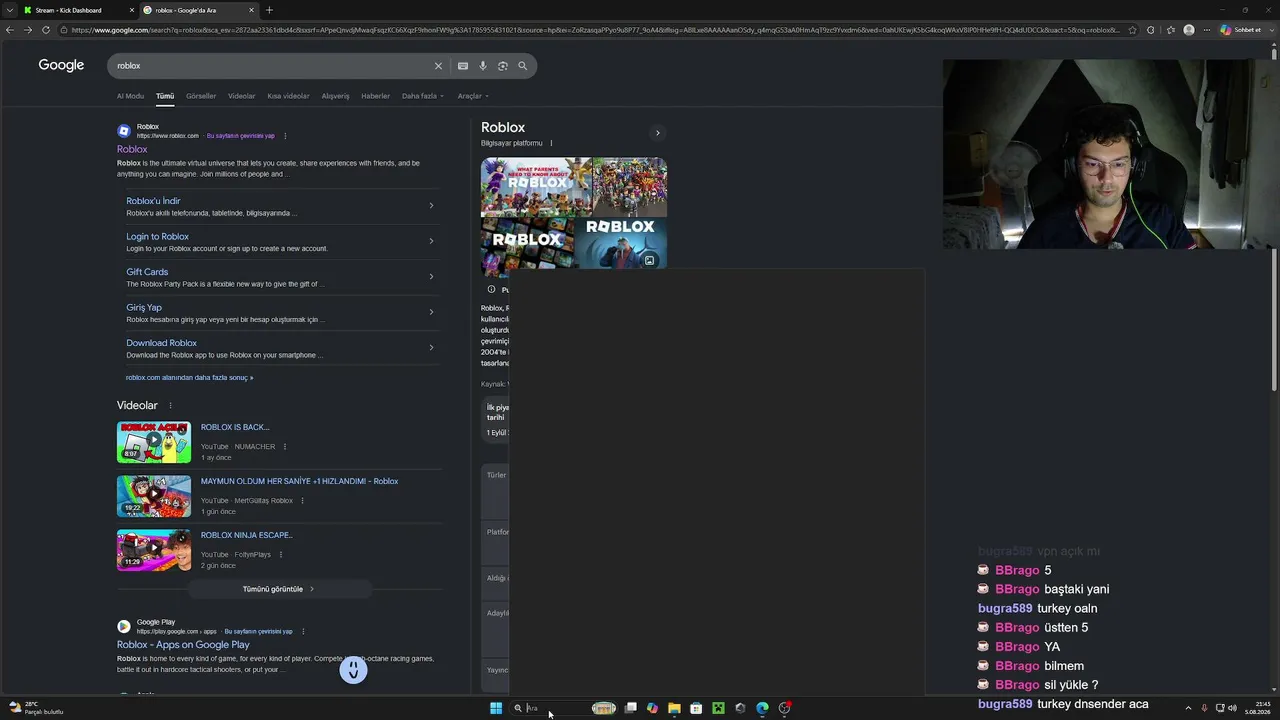Start voice search with the microphone
1280x720 pixels.
483,66
